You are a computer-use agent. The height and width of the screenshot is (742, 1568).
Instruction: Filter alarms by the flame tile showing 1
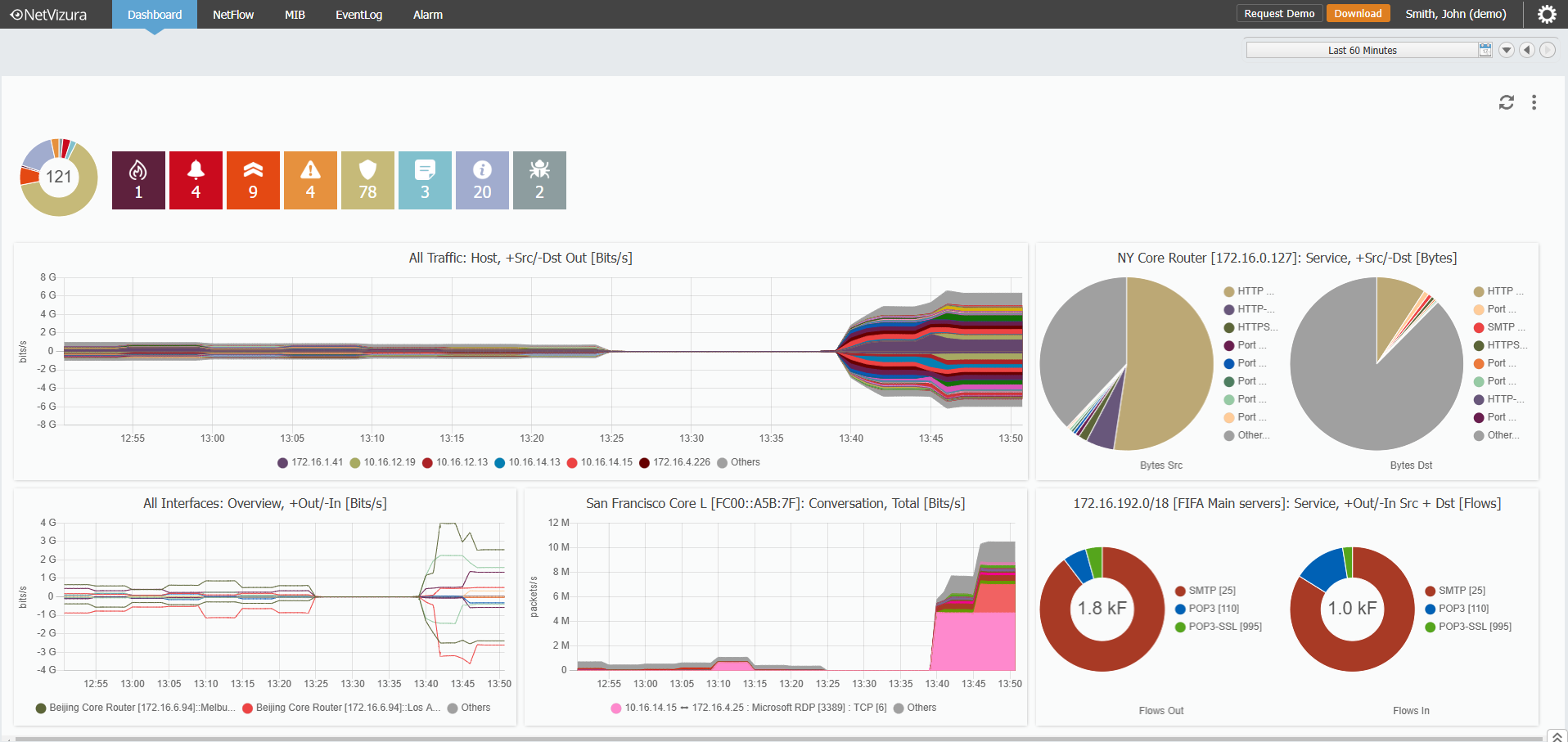138,180
